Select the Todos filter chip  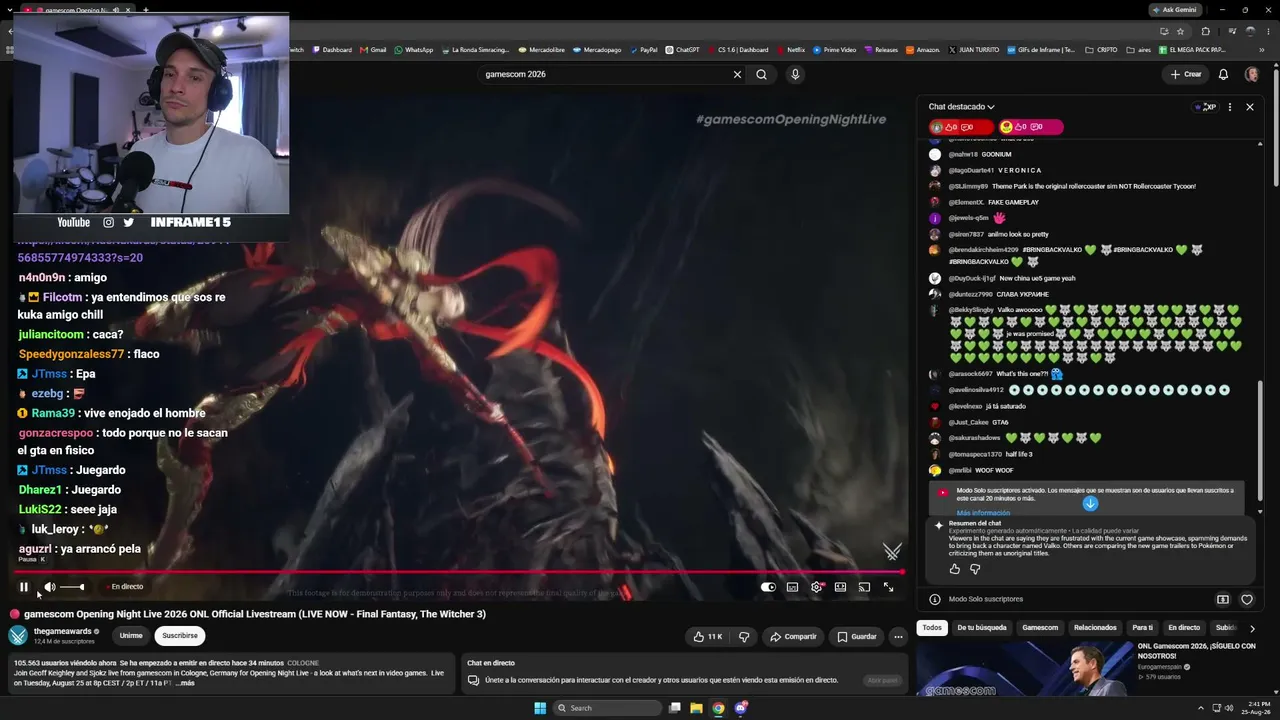click(x=932, y=628)
